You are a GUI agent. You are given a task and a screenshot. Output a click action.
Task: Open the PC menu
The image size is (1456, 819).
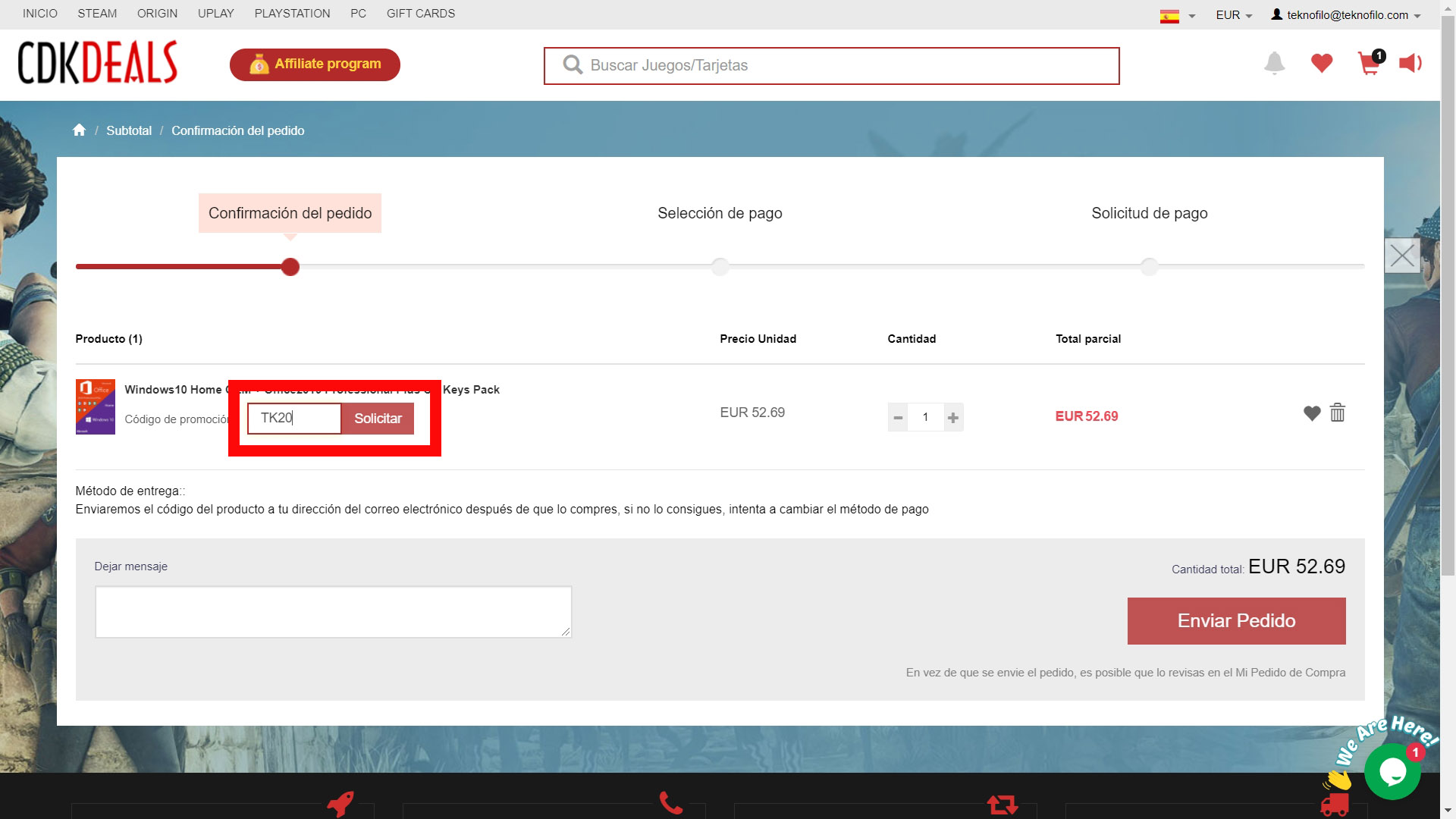click(x=359, y=14)
